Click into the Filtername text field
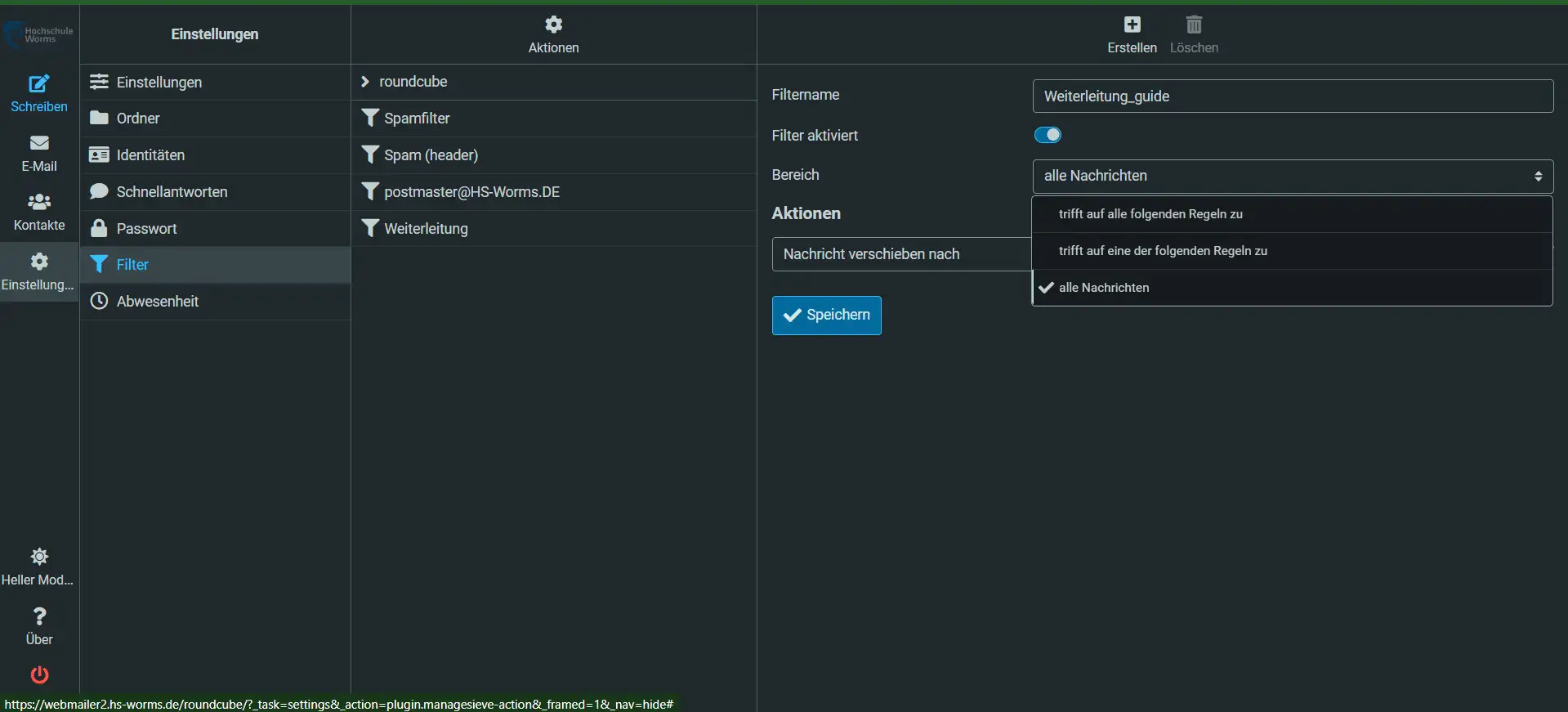Screen dimensions: 1568x712 tap(1292, 96)
